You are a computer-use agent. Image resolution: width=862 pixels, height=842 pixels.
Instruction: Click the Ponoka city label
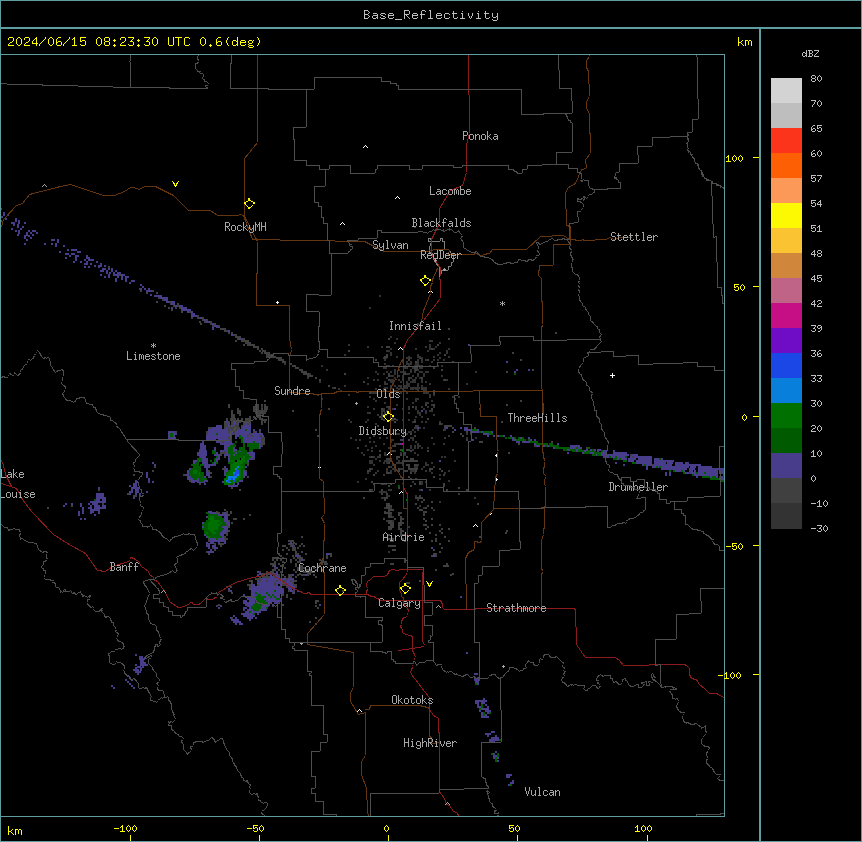tap(480, 136)
